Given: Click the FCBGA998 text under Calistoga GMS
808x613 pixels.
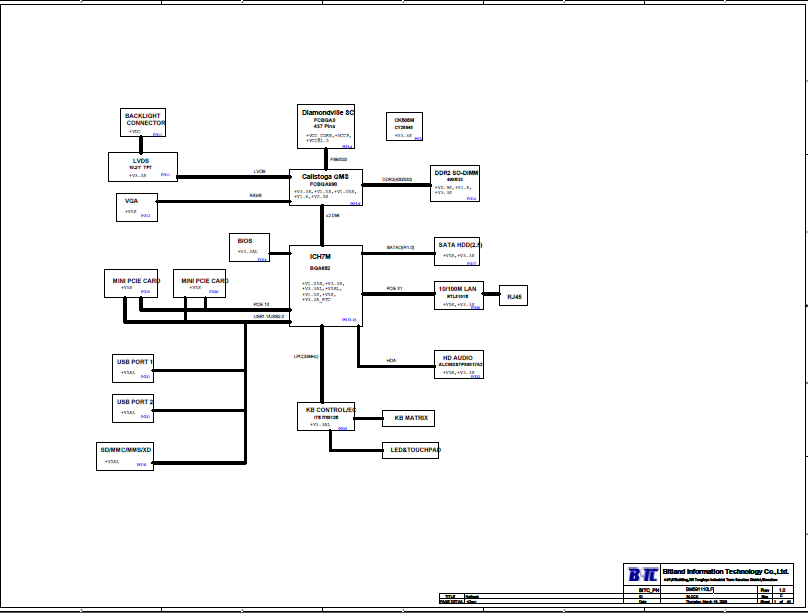Looking at the screenshot, I should coord(324,184).
